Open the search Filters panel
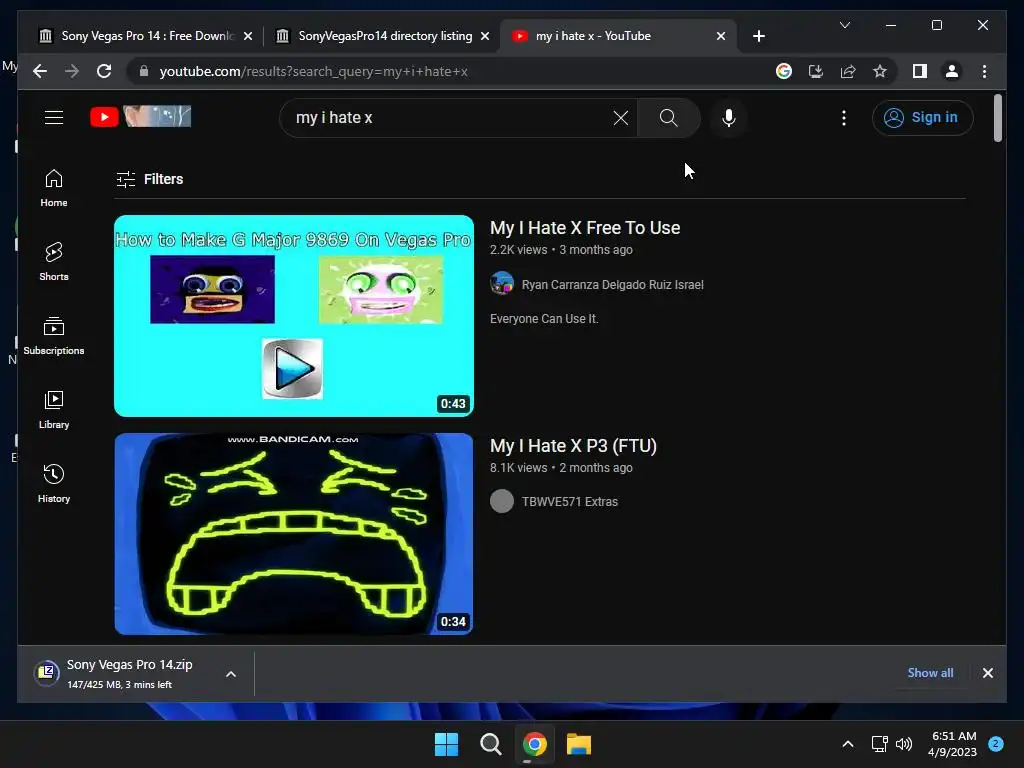The image size is (1024, 768). pos(150,179)
